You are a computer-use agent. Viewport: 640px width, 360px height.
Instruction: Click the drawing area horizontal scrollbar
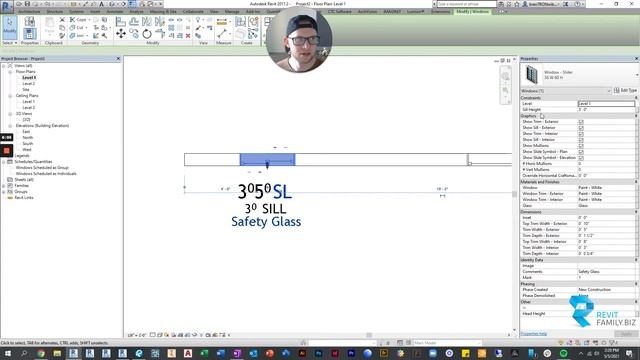(369, 335)
